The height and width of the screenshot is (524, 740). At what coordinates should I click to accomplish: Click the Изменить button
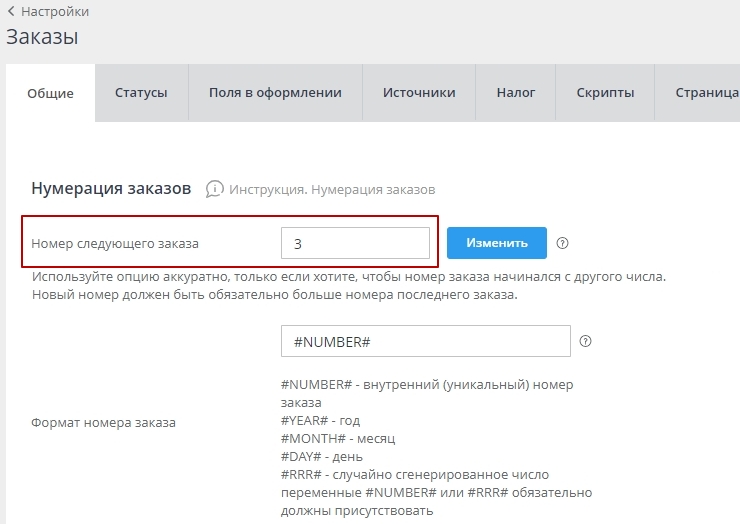[497, 243]
